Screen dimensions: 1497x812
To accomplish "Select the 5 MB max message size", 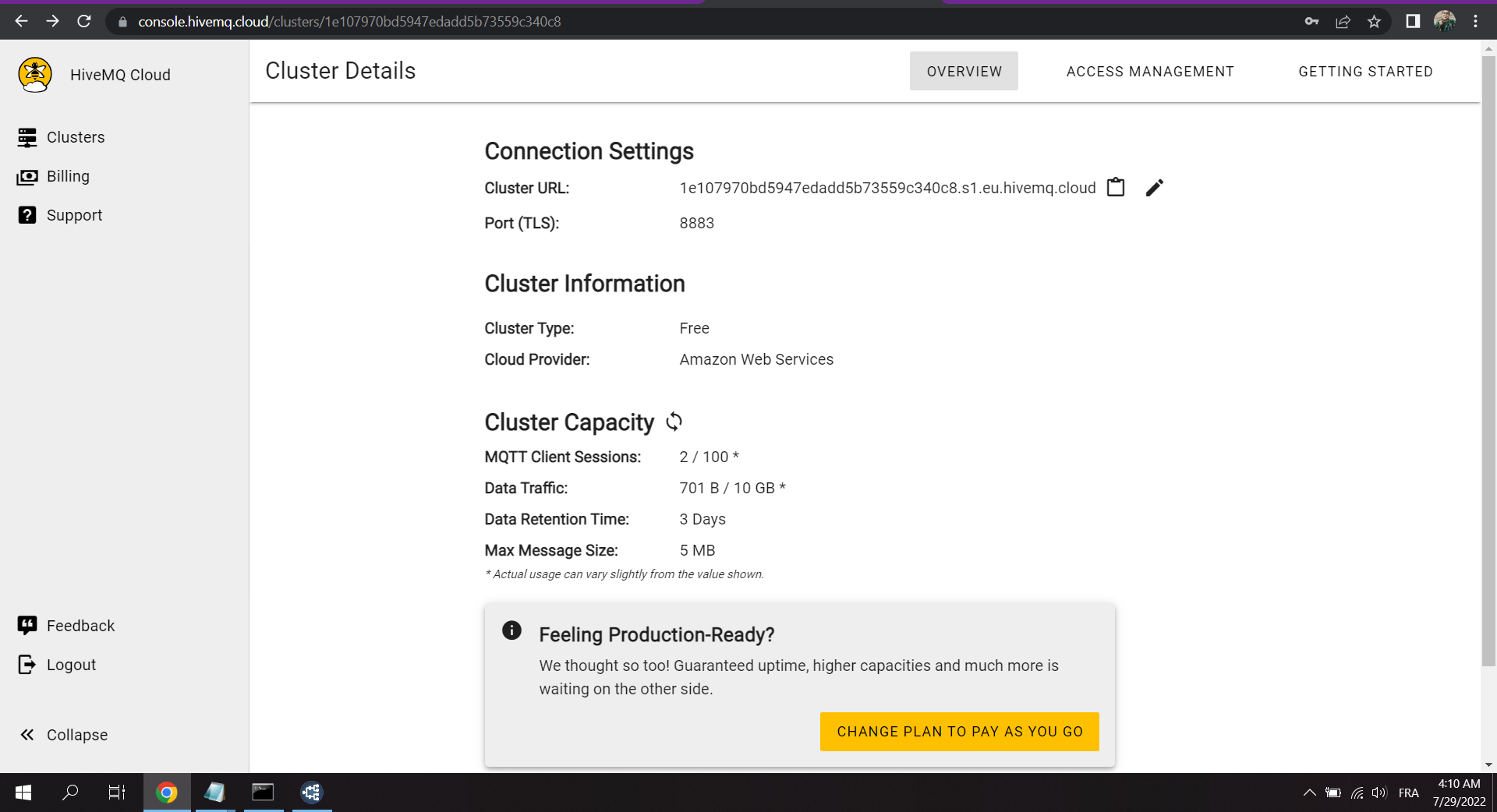I will 697,550.
